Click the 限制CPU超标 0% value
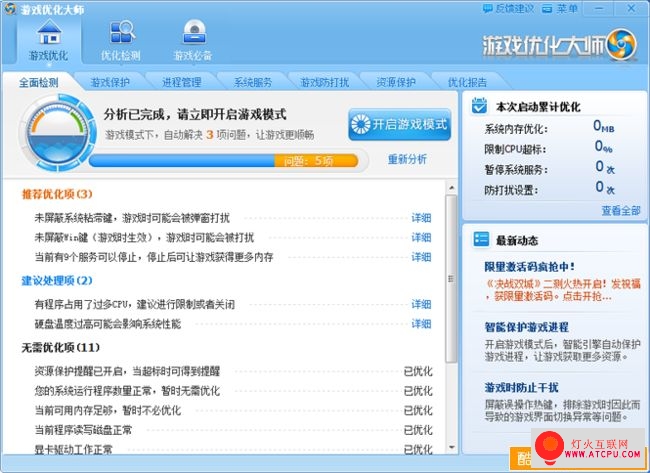The image size is (650, 473). point(604,146)
